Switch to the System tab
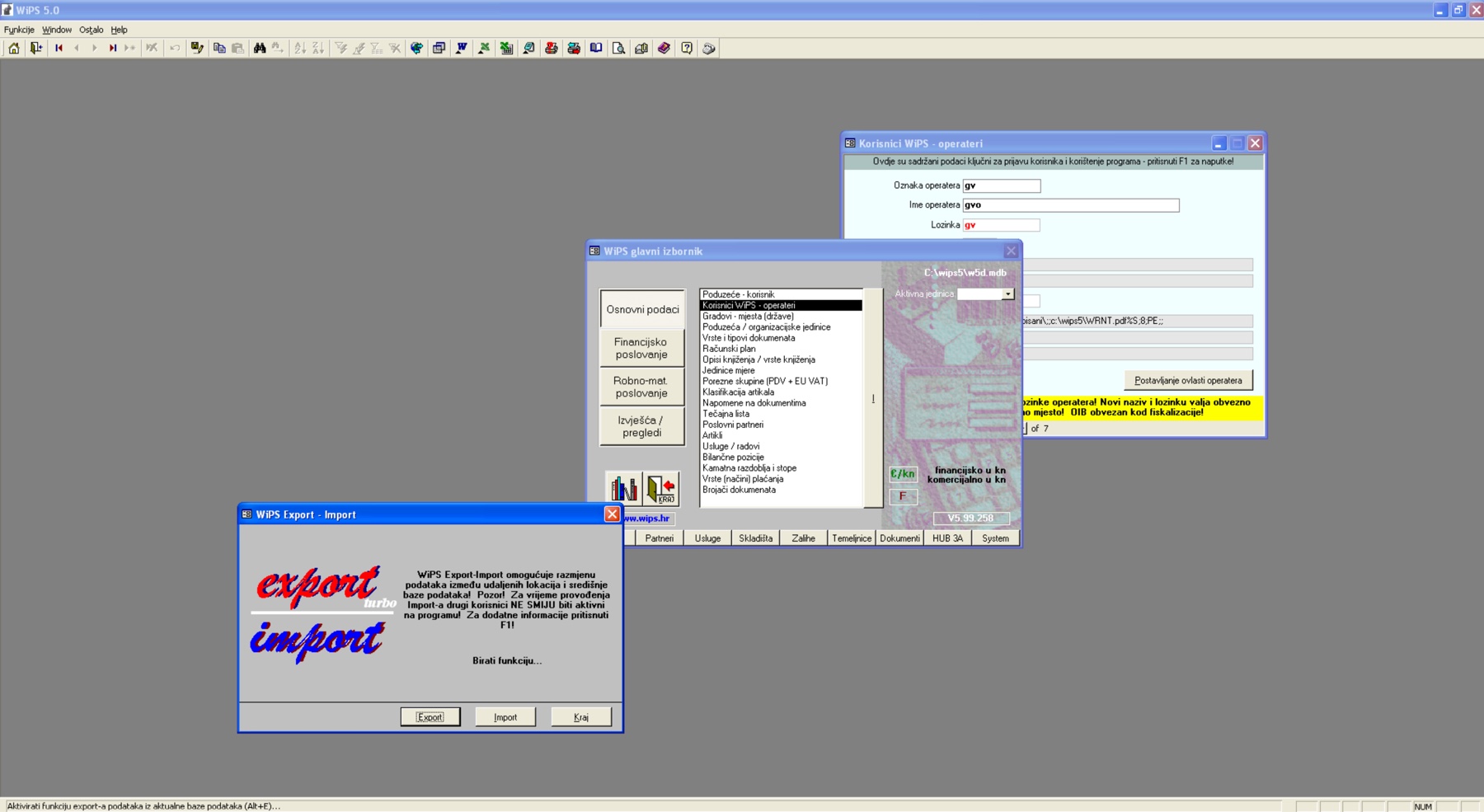 [995, 538]
